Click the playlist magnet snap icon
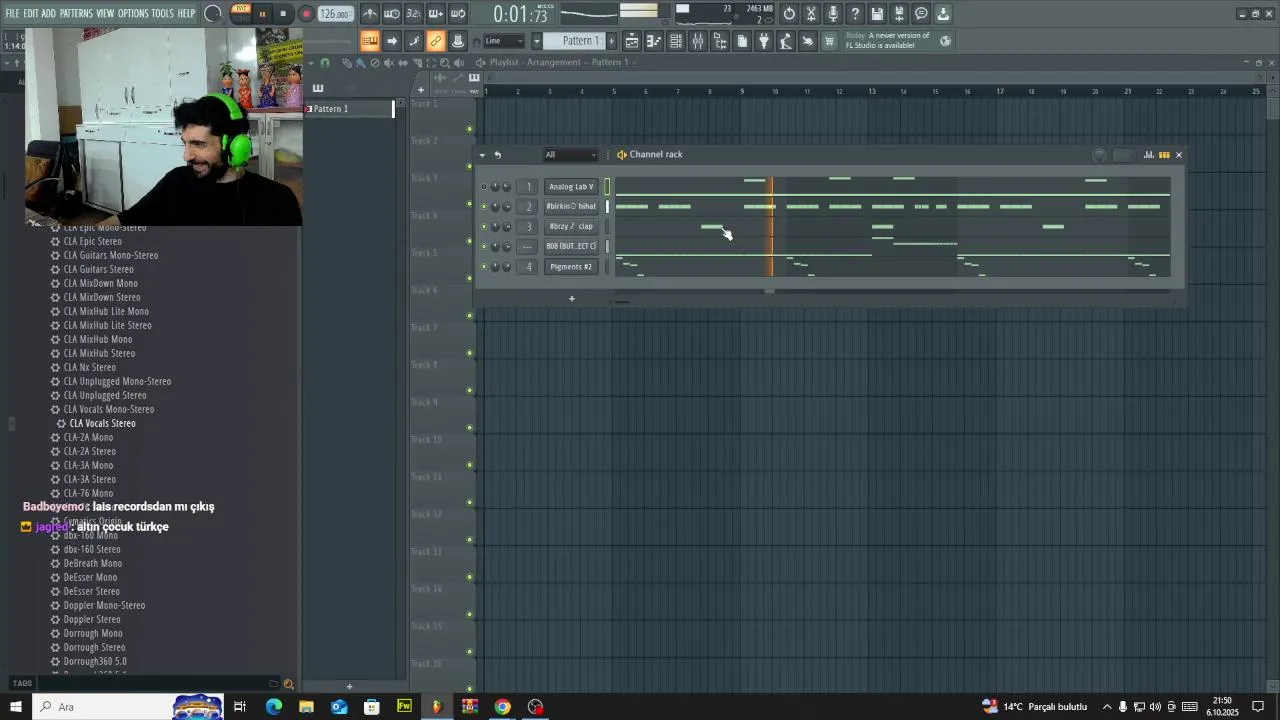This screenshot has height=720, width=1280. [x=324, y=62]
